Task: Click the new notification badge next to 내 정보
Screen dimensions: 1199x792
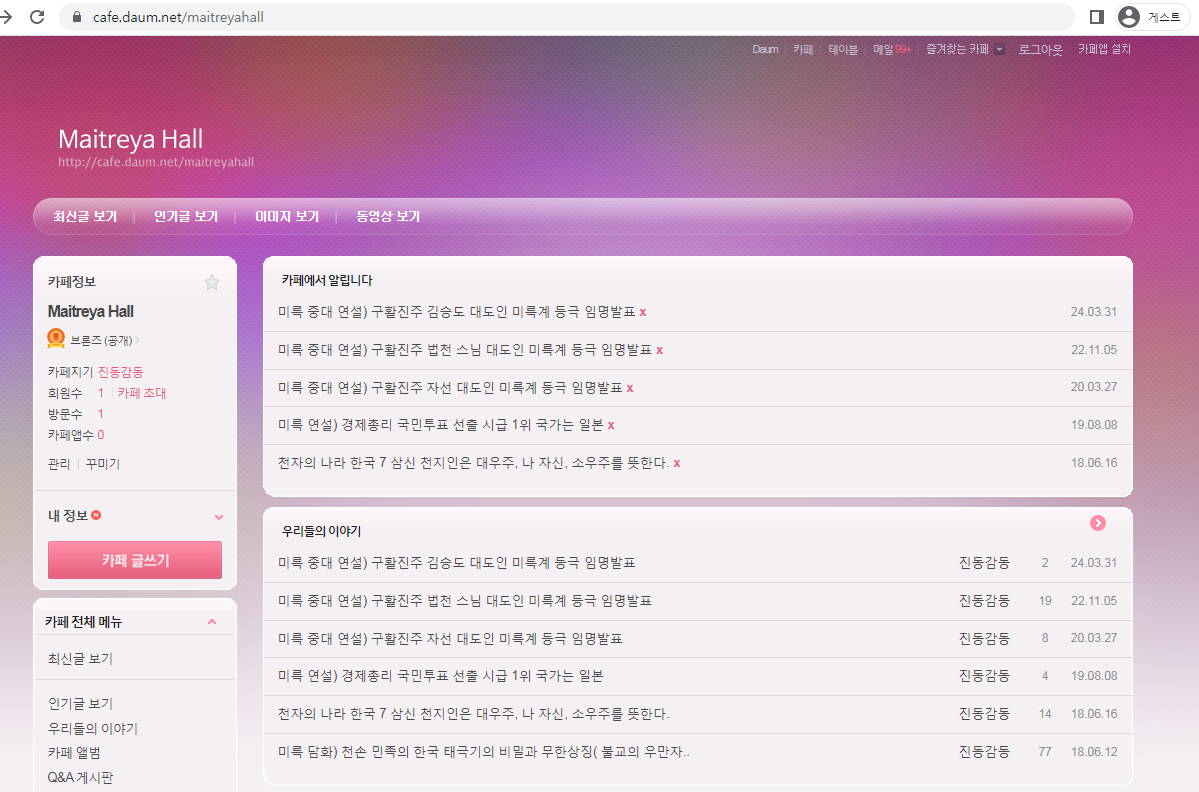Action: [x=96, y=515]
